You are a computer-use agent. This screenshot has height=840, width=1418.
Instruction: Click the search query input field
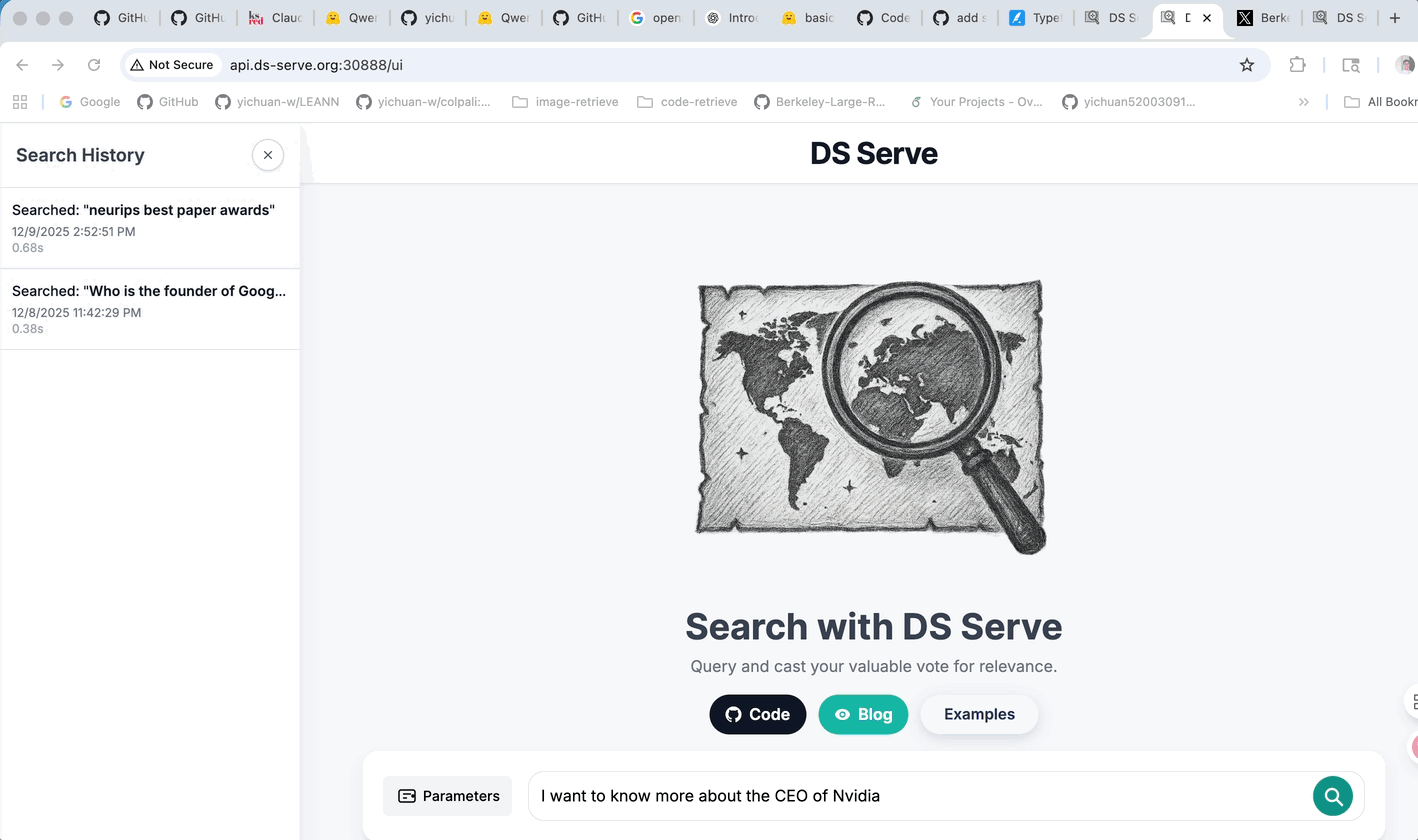[900, 796]
